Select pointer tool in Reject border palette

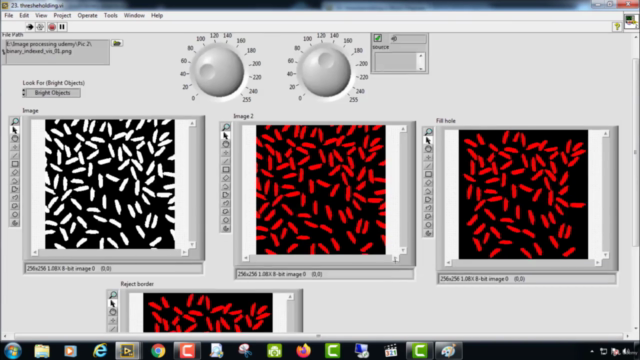click(113, 304)
